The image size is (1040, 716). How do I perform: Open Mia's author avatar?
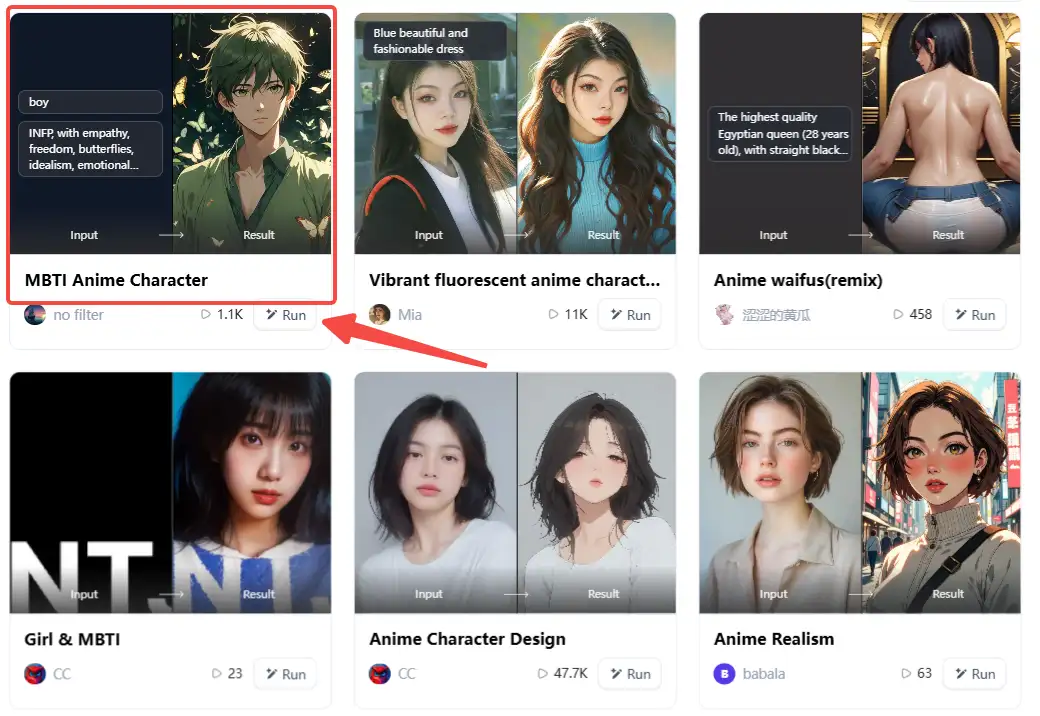379,314
